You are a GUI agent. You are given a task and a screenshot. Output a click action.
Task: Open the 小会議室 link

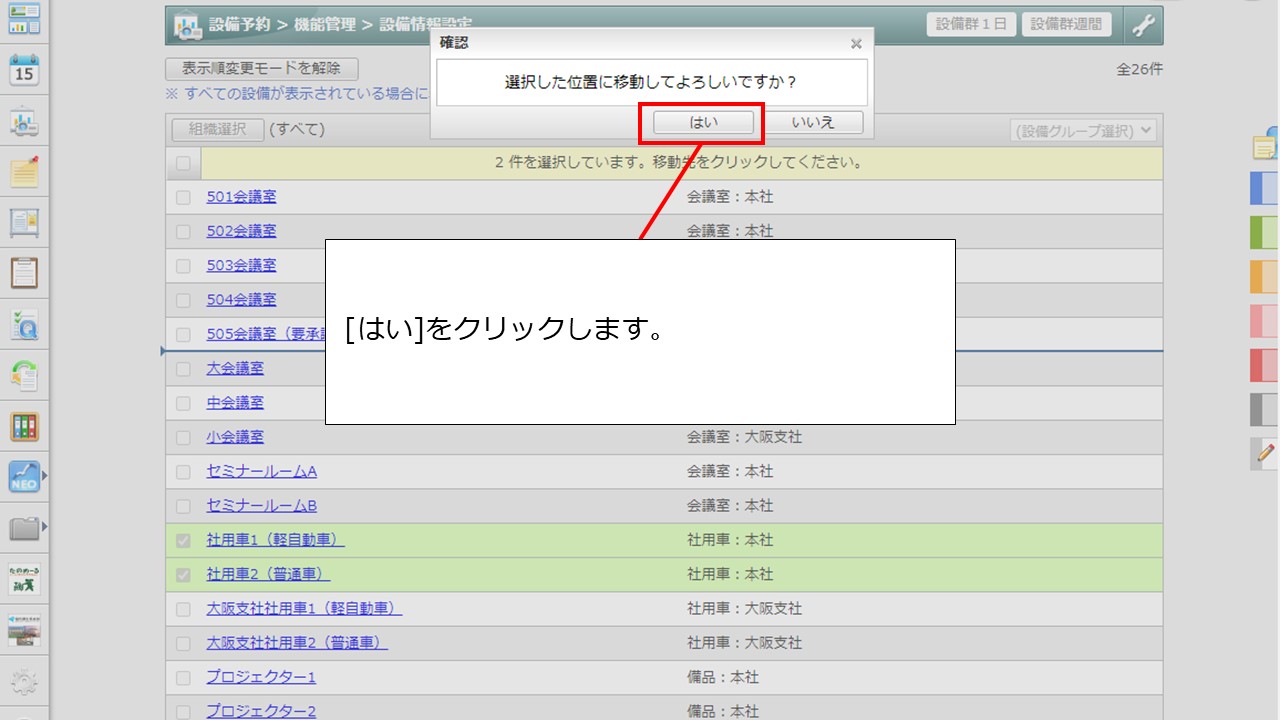point(235,437)
